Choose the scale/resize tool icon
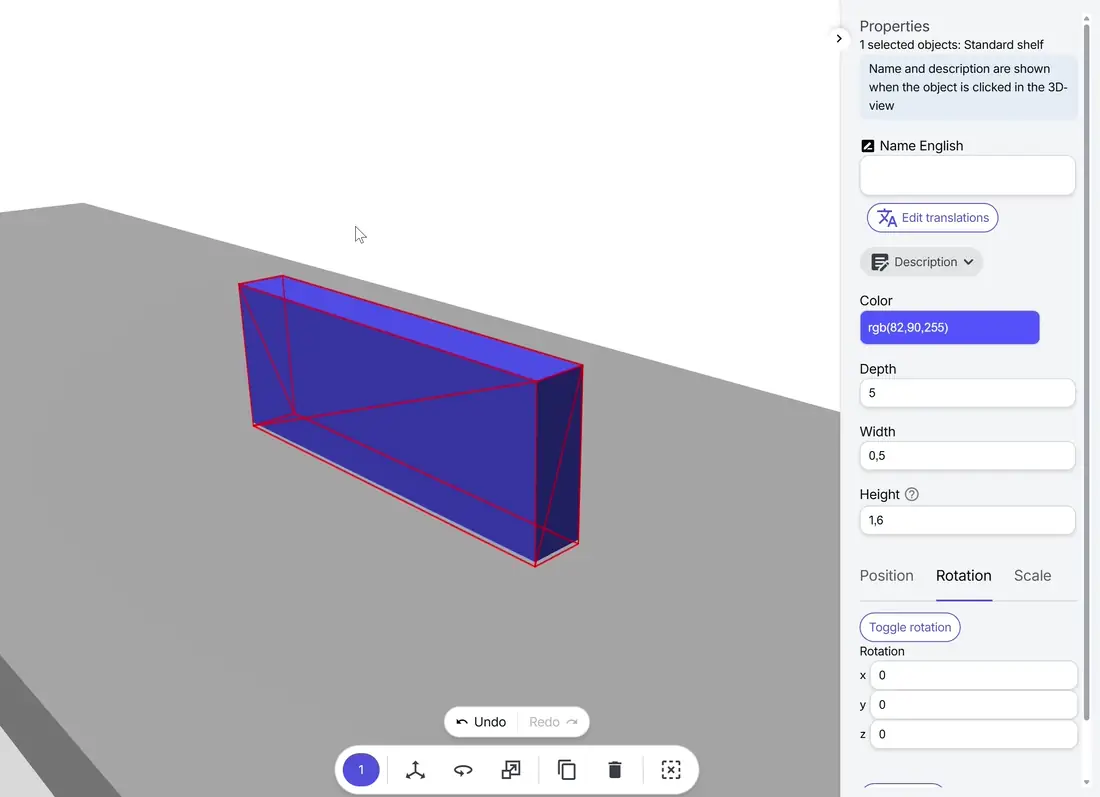Image resolution: width=1100 pixels, height=797 pixels. [511, 770]
